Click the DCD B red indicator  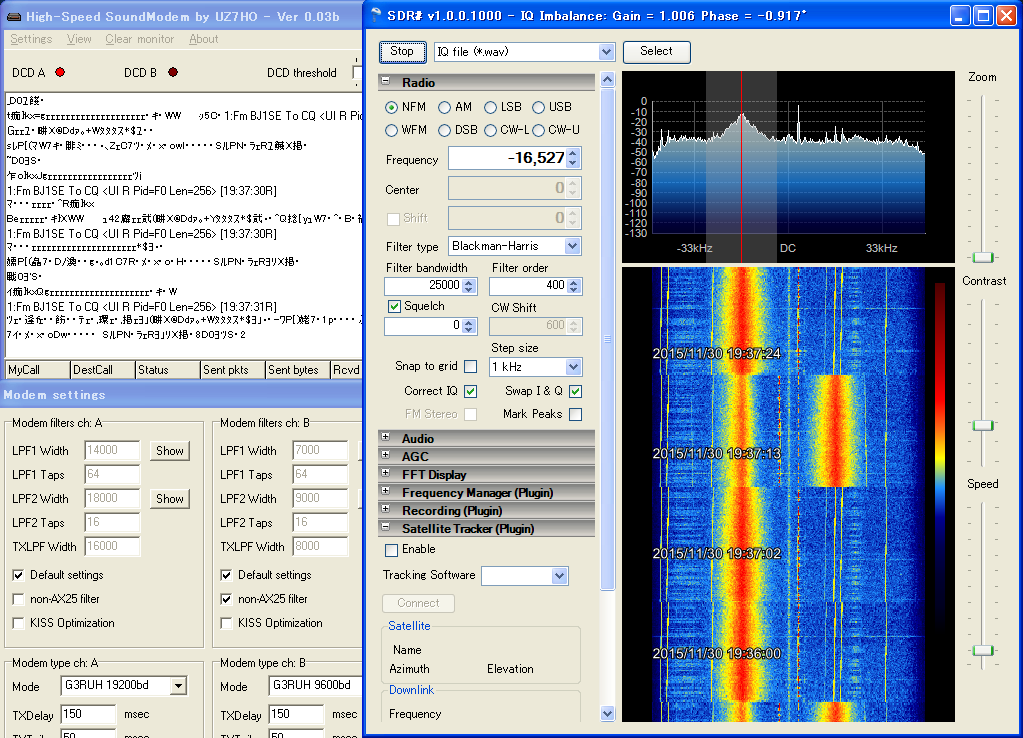tap(173, 72)
